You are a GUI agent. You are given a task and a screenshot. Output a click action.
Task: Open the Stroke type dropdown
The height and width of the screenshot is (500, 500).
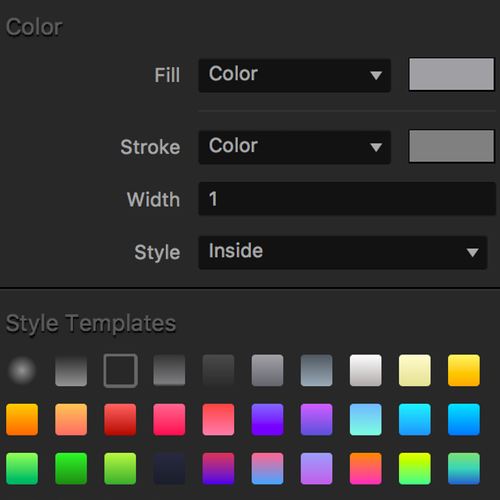(294, 147)
